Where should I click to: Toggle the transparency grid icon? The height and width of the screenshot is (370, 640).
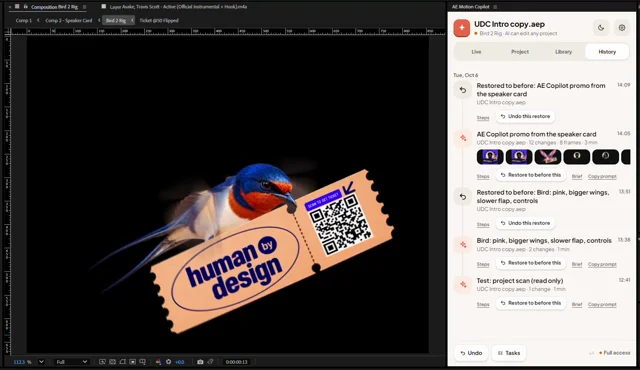click(x=112, y=362)
